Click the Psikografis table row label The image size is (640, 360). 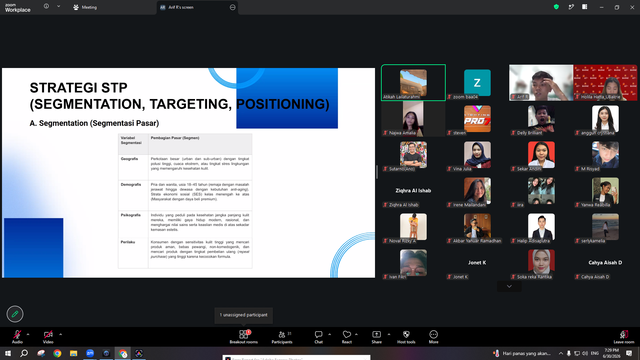point(131,215)
